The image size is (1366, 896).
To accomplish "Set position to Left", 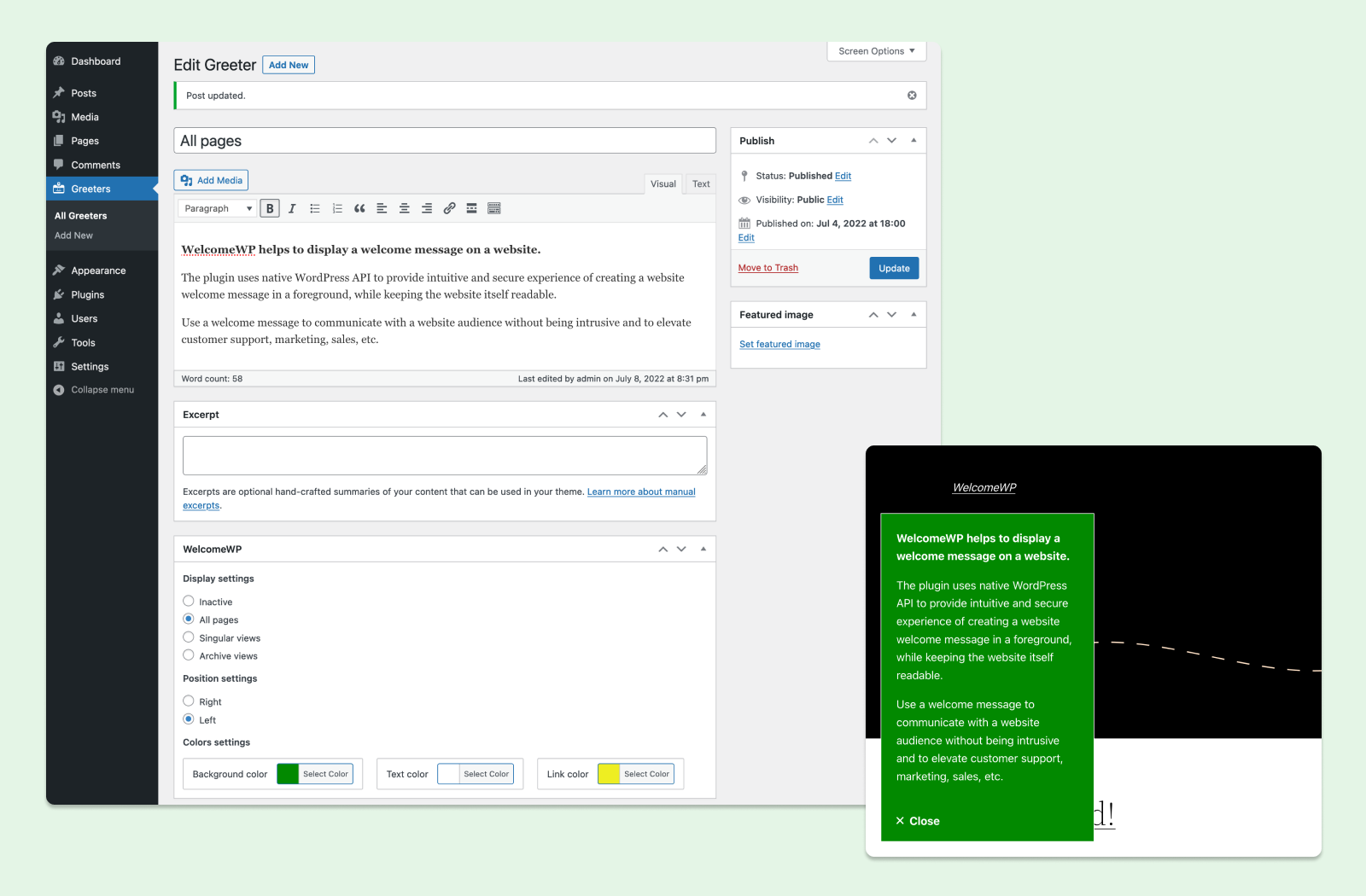I will pyautogui.click(x=189, y=719).
